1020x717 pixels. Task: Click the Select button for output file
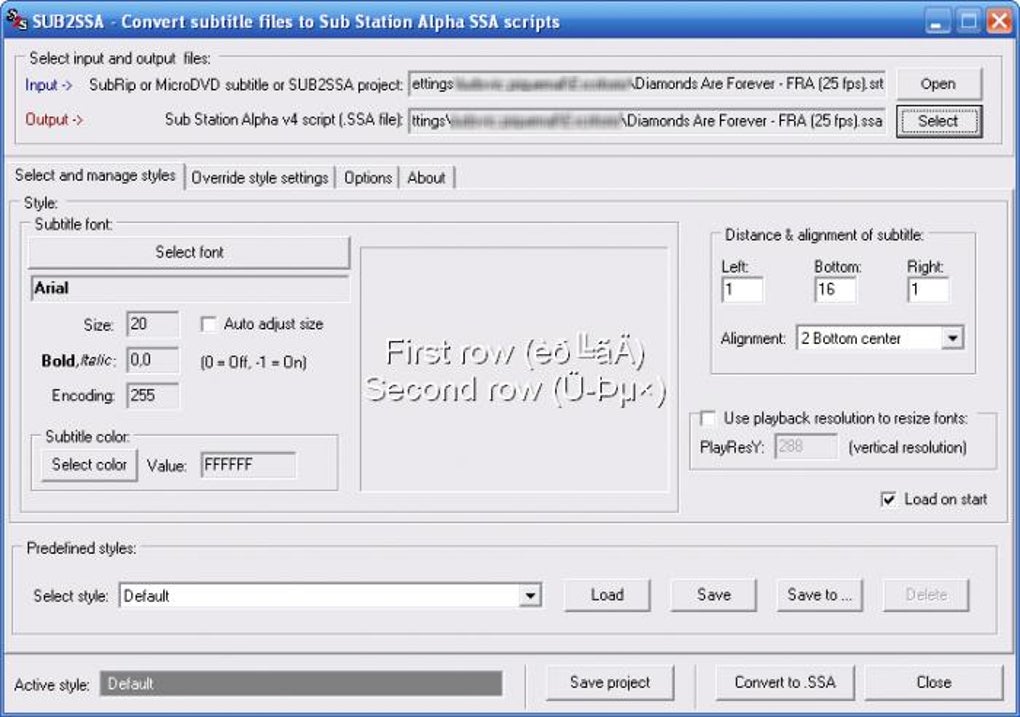tap(938, 121)
